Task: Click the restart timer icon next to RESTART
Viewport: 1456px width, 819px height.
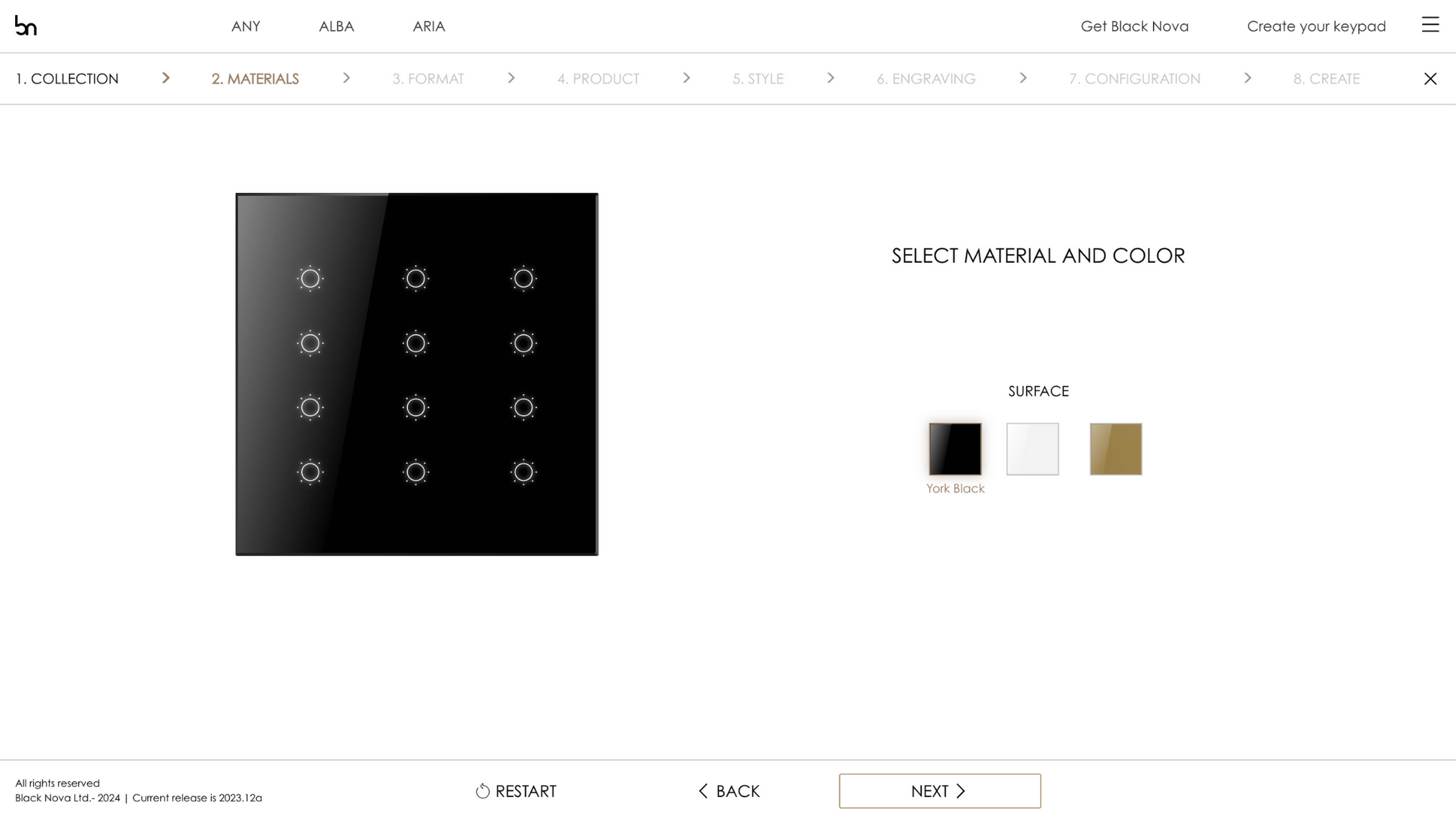Action: 482,791
